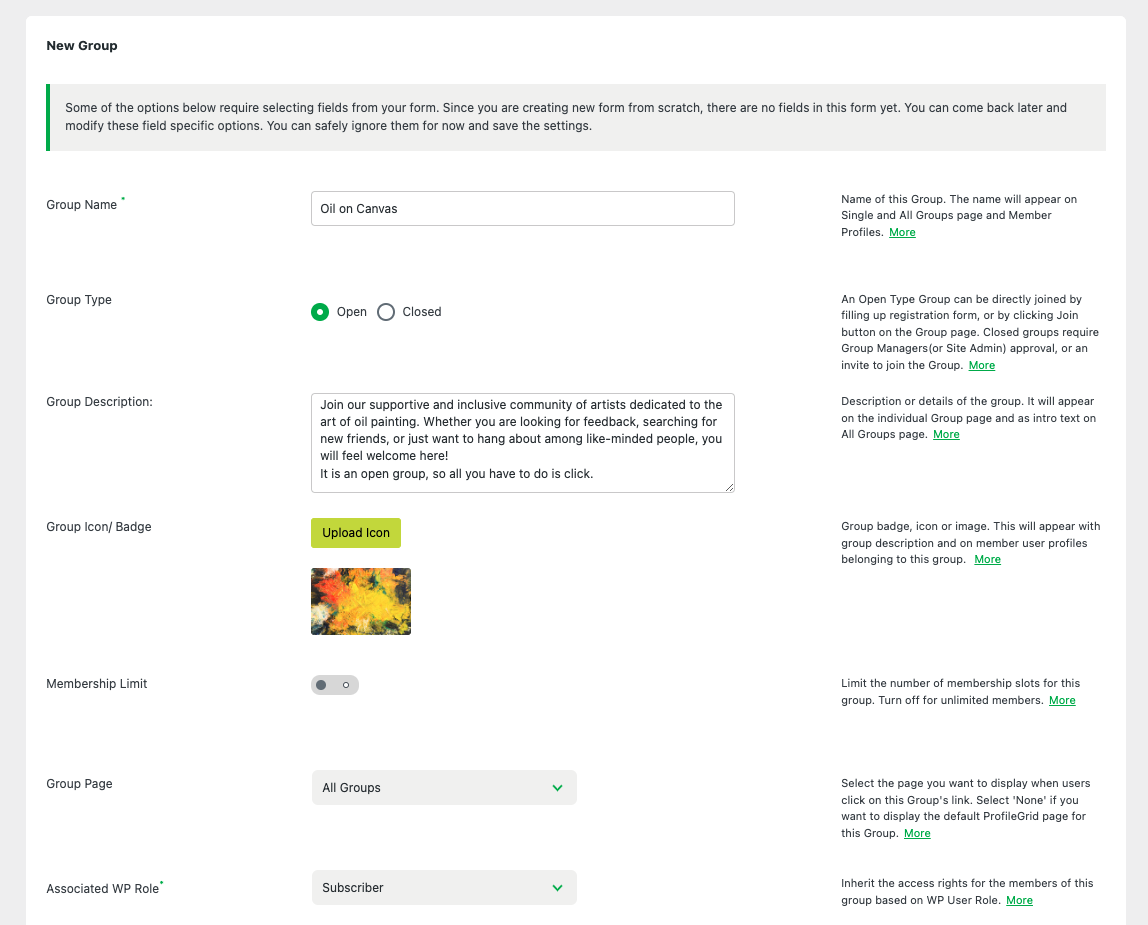Open More link for Group Name help
The image size is (1148, 925).
tap(902, 232)
